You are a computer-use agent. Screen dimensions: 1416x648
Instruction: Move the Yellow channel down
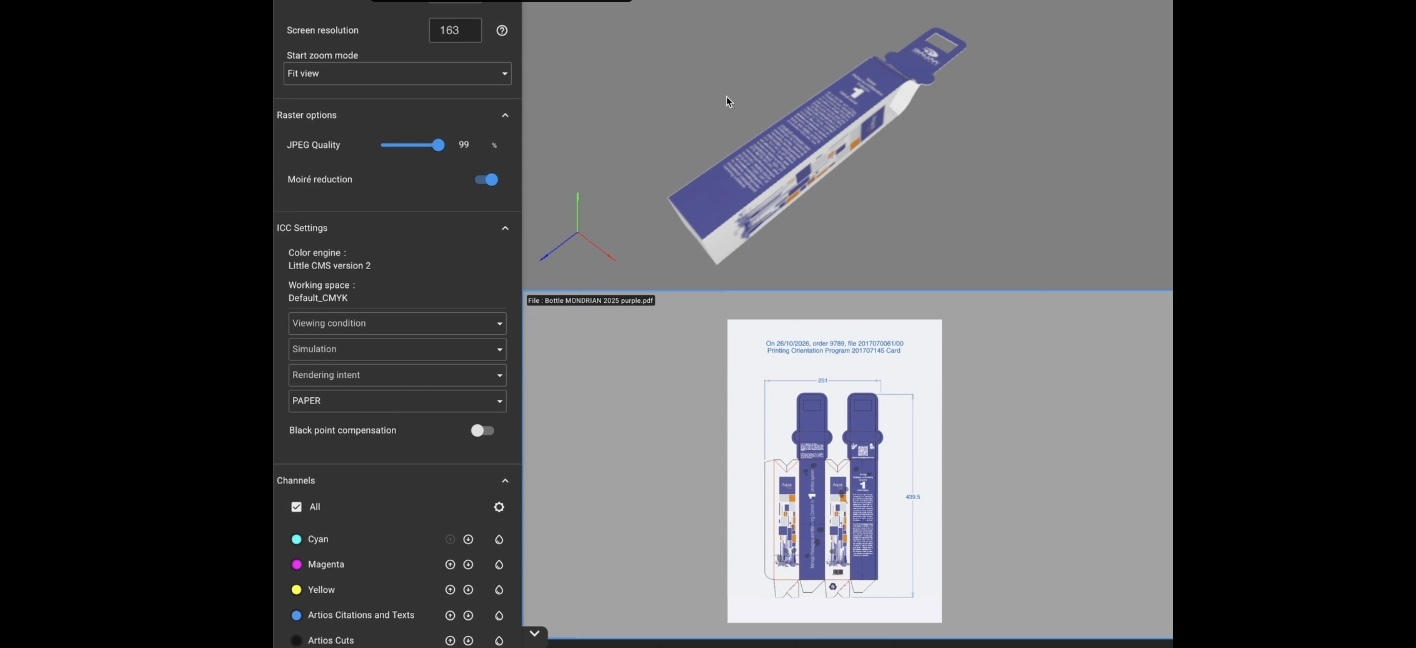[x=468, y=590]
